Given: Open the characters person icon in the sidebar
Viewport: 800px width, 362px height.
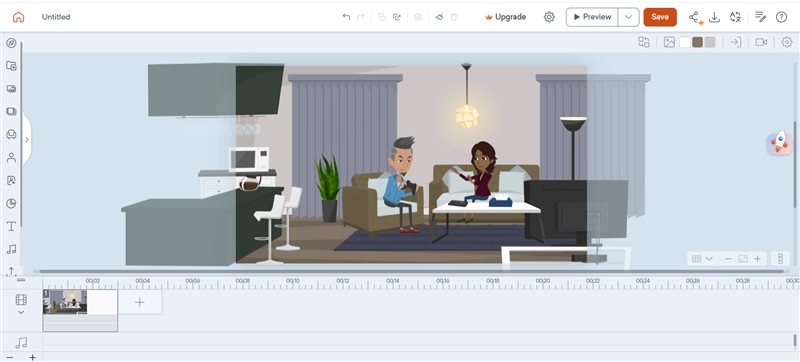Looking at the screenshot, I should coord(11,158).
